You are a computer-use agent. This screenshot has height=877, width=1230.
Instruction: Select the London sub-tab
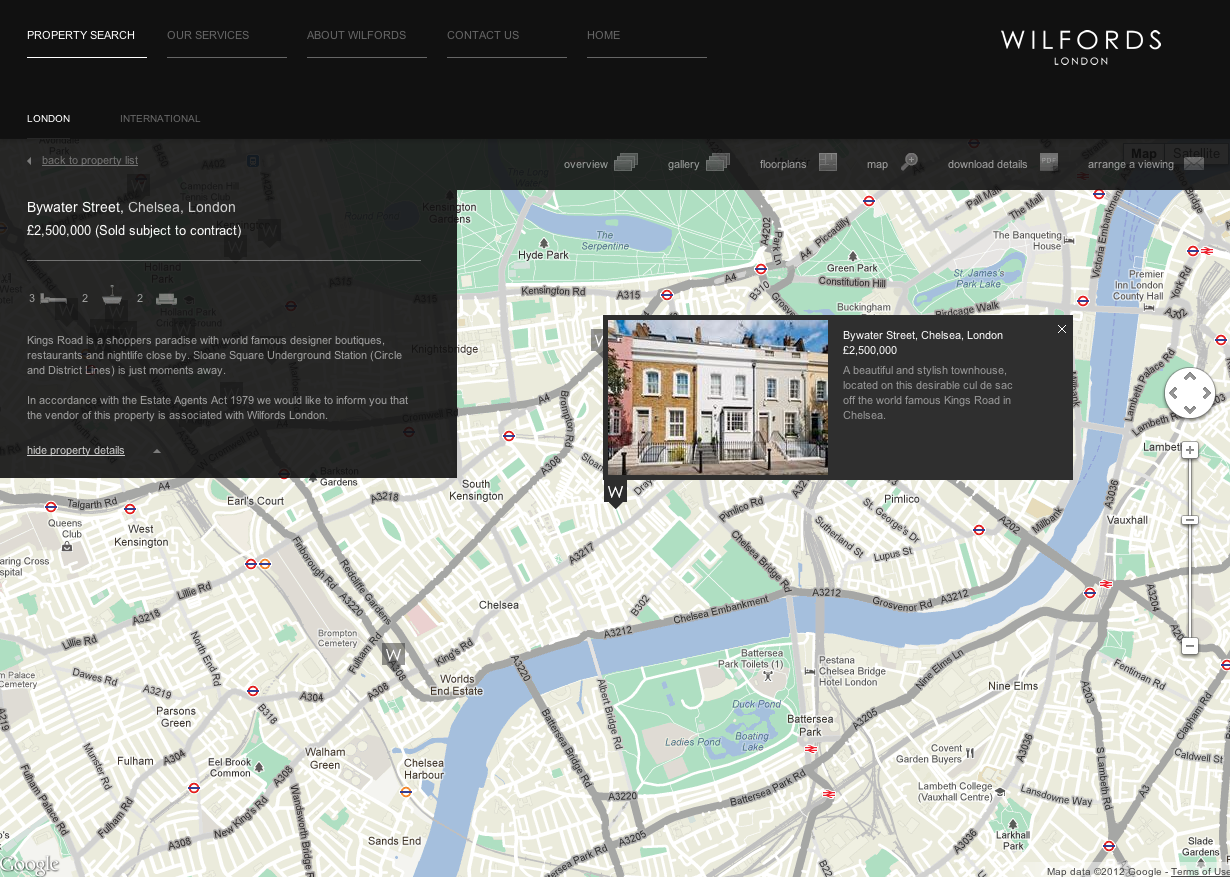49,119
